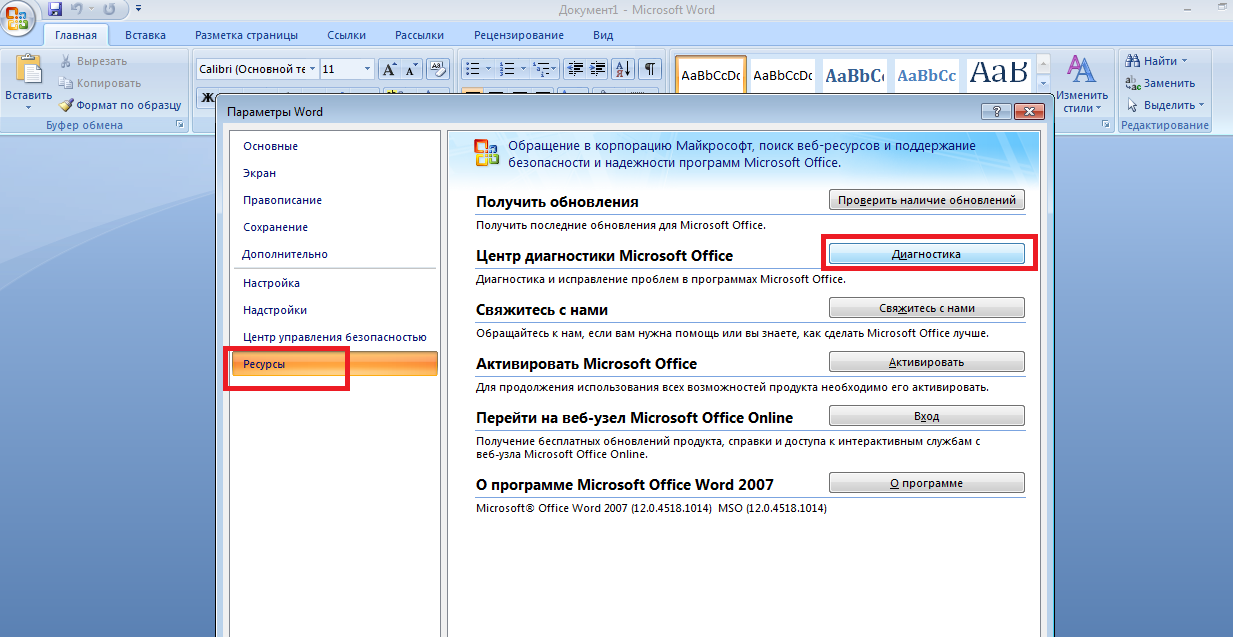Click the Save icon in quick access toolbar
The height and width of the screenshot is (637, 1233).
pos(54,9)
